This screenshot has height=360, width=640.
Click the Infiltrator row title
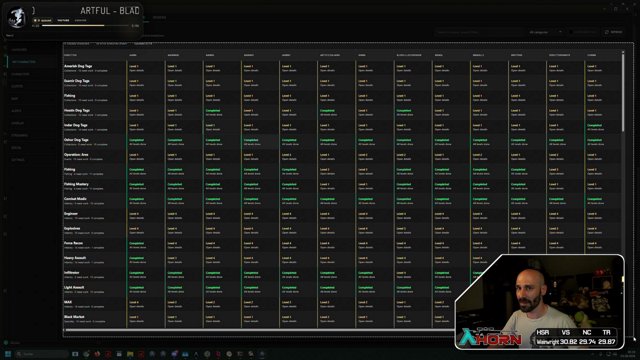71,272
